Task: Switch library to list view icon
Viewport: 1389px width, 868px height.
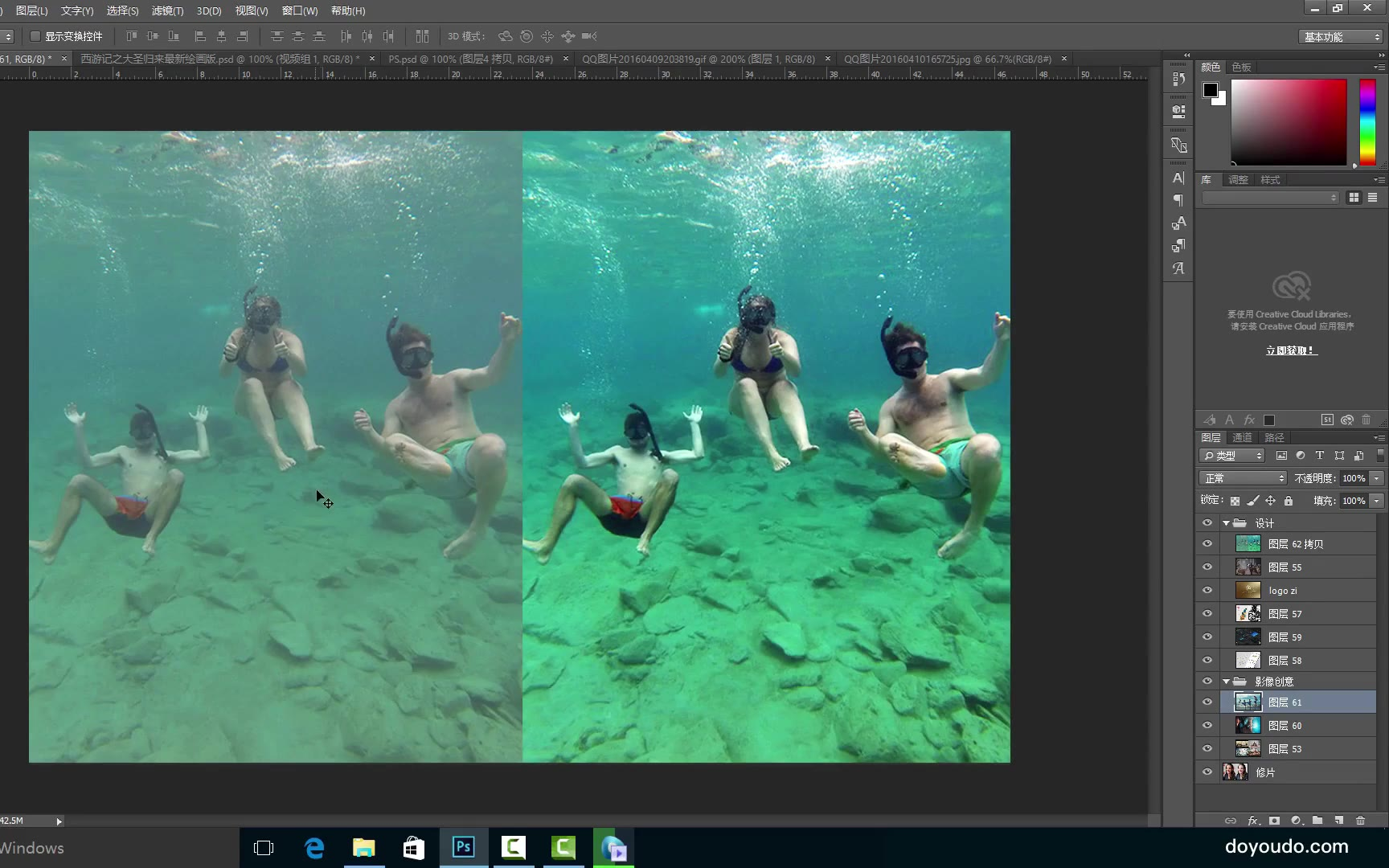Action: coord(1372,198)
